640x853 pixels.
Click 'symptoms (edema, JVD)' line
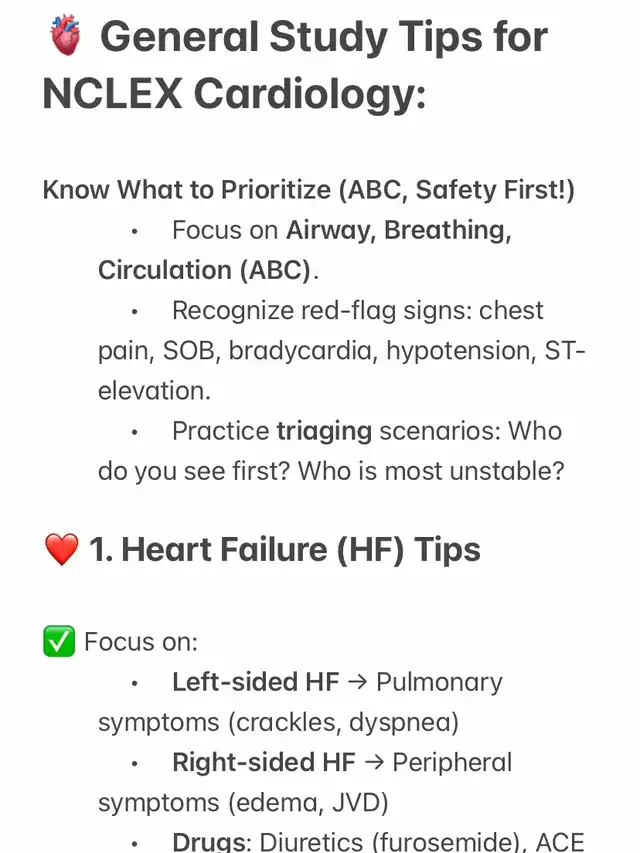point(243,803)
